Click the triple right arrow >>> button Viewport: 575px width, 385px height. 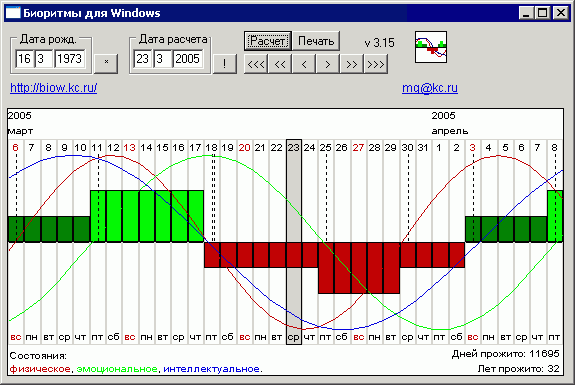coord(376,64)
